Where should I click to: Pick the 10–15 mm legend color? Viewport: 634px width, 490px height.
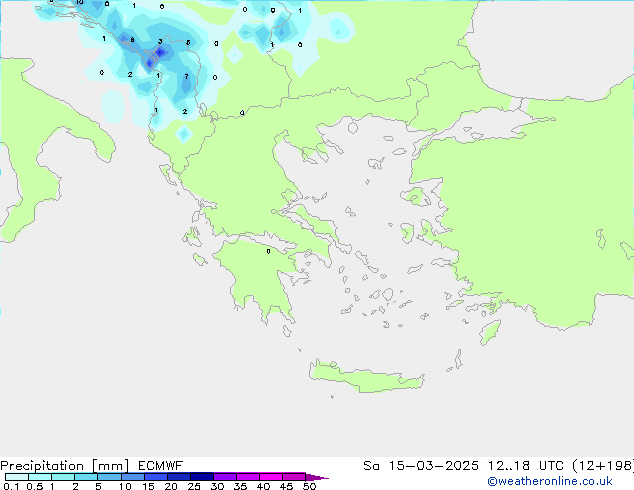click(x=132, y=477)
